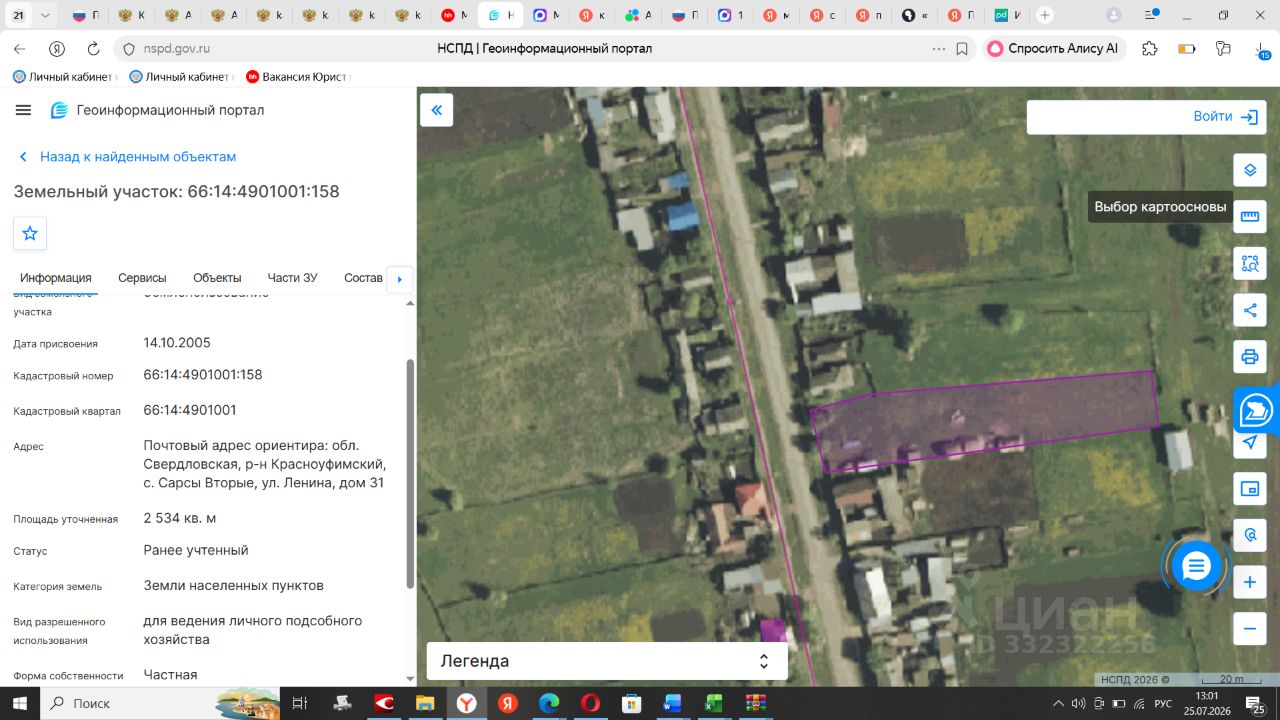Open the hamburger menu of the Geoportal
The image size is (1280, 720).
click(x=24, y=110)
